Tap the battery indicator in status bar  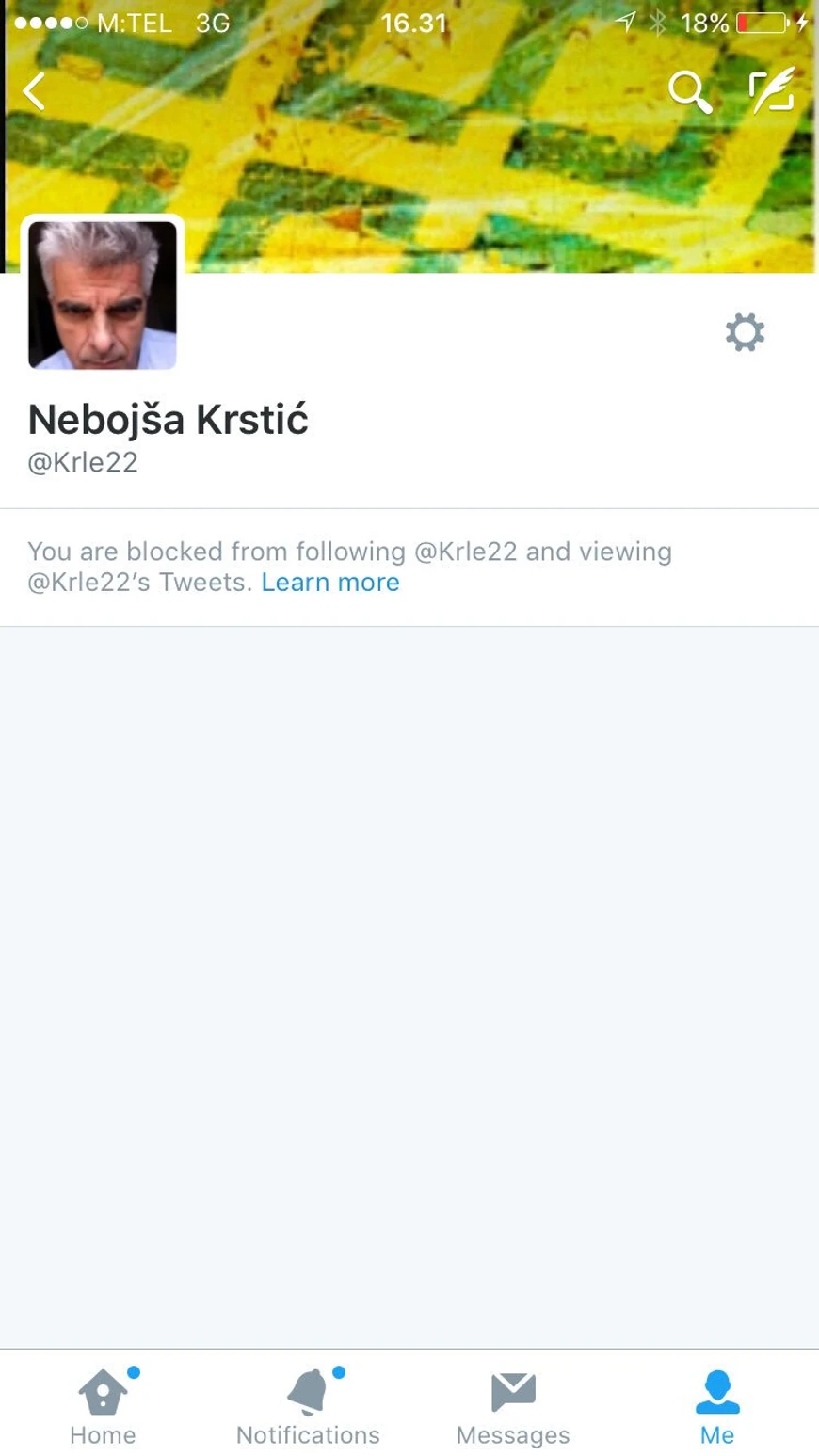(762, 23)
